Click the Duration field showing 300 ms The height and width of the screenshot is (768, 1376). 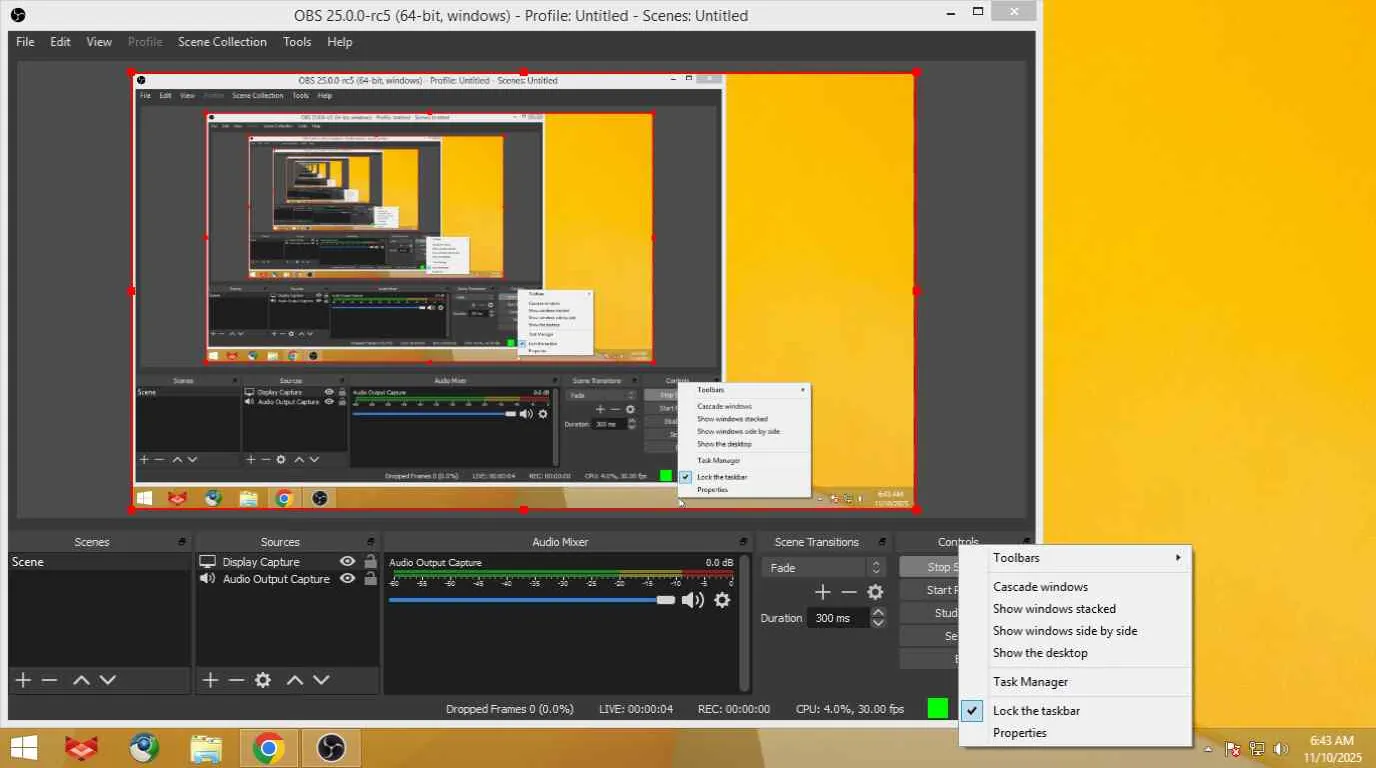coord(838,618)
